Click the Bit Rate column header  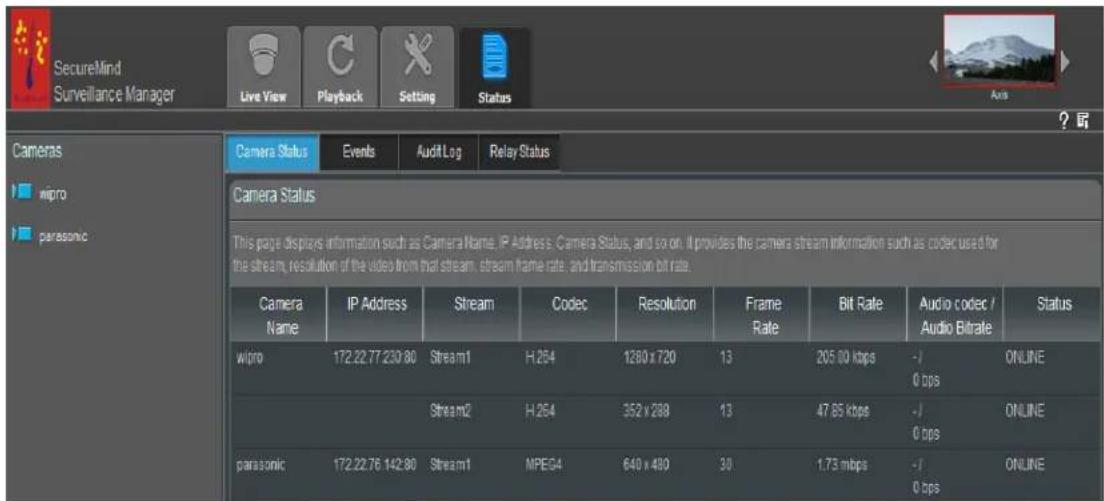(x=858, y=316)
